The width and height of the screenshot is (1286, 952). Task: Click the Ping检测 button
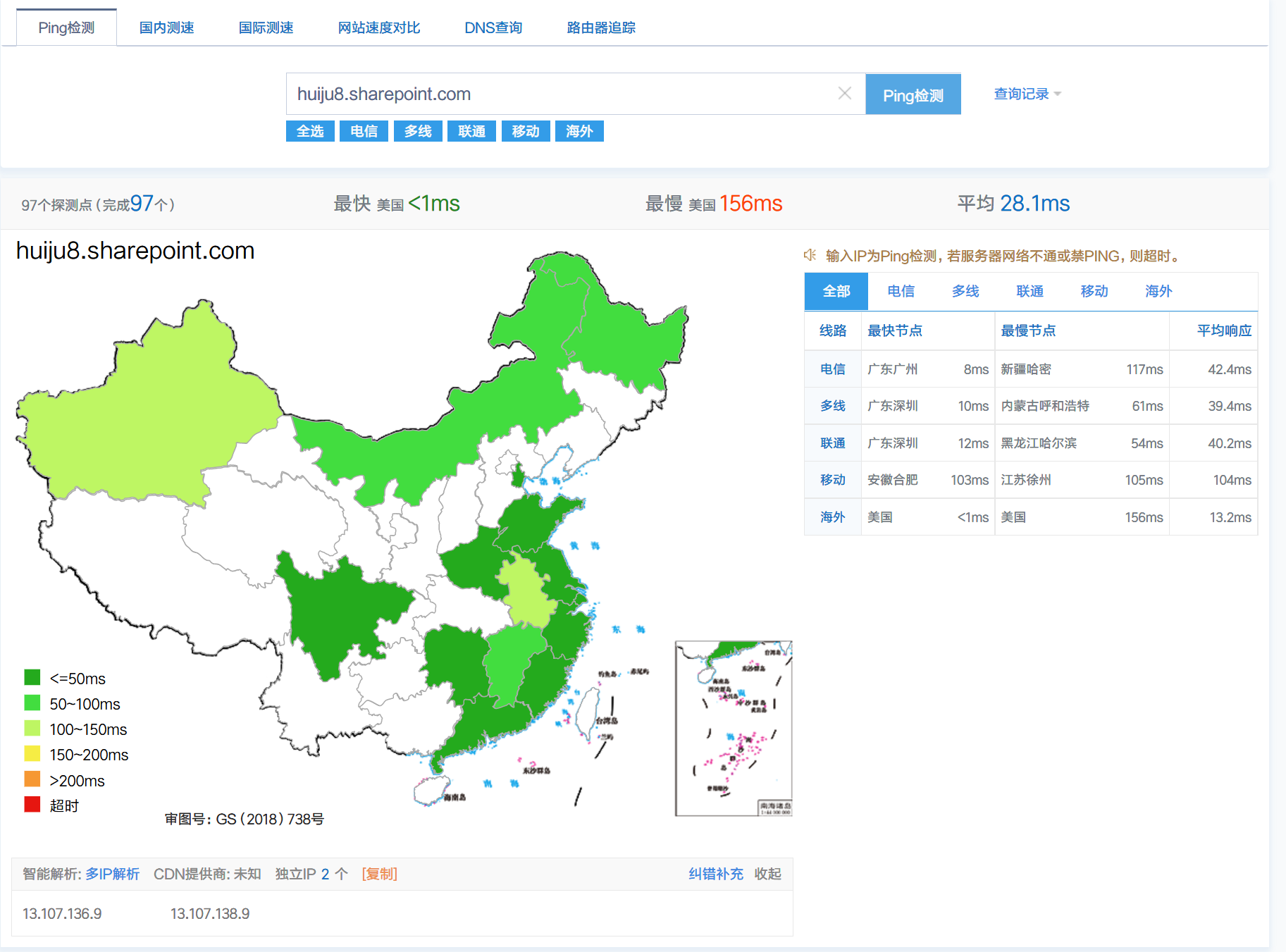[913, 94]
